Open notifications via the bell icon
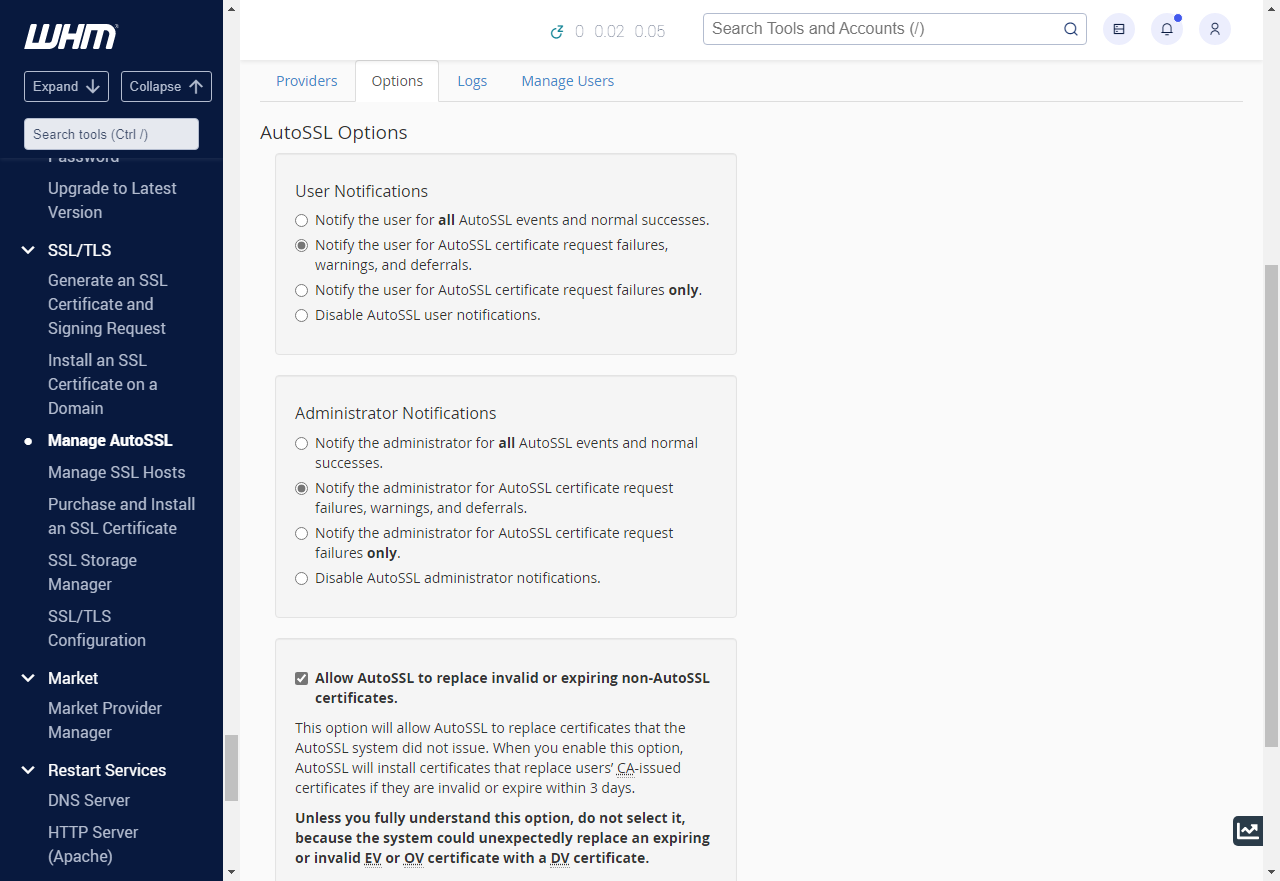This screenshot has height=881, width=1280. (x=1166, y=29)
